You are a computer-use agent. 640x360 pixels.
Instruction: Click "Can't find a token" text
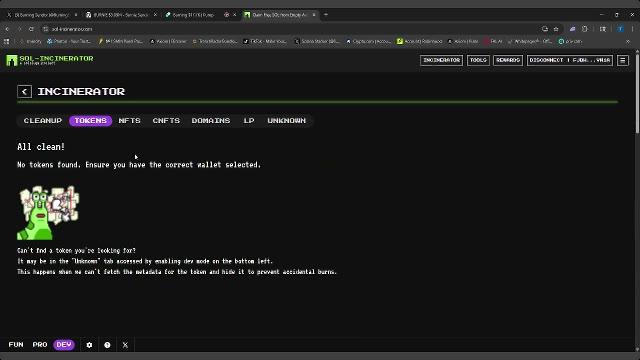tap(76, 251)
